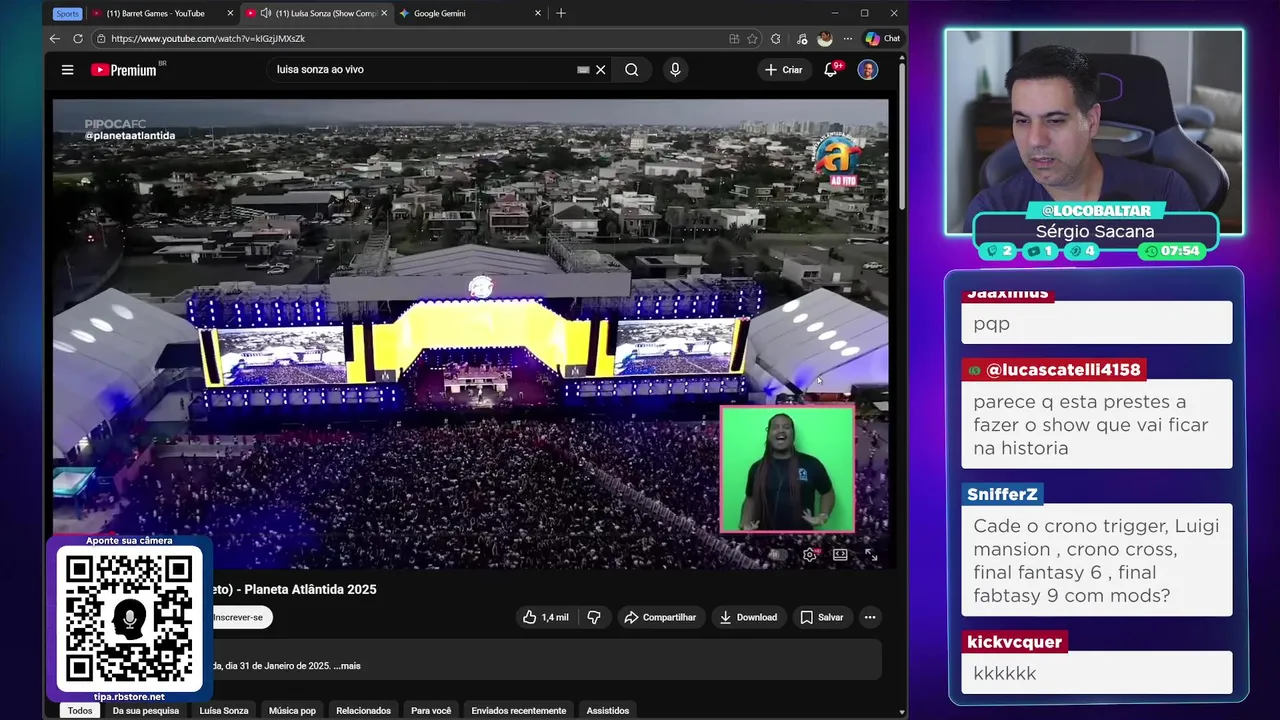The height and width of the screenshot is (720, 1280).
Task: Open the Sports tab group label
Action: pyautogui.click(x=67, y=13)
